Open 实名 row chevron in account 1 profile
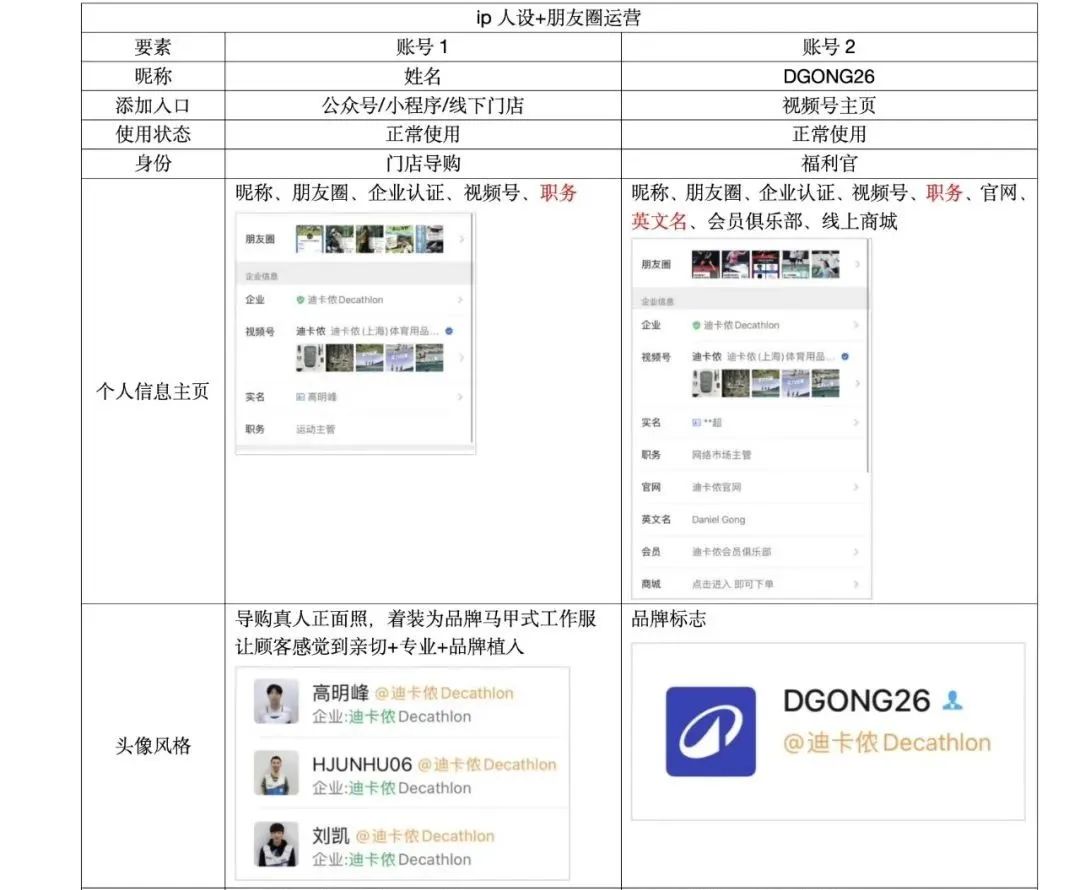This screenshot has height=890, width=1080. [460, 397]
